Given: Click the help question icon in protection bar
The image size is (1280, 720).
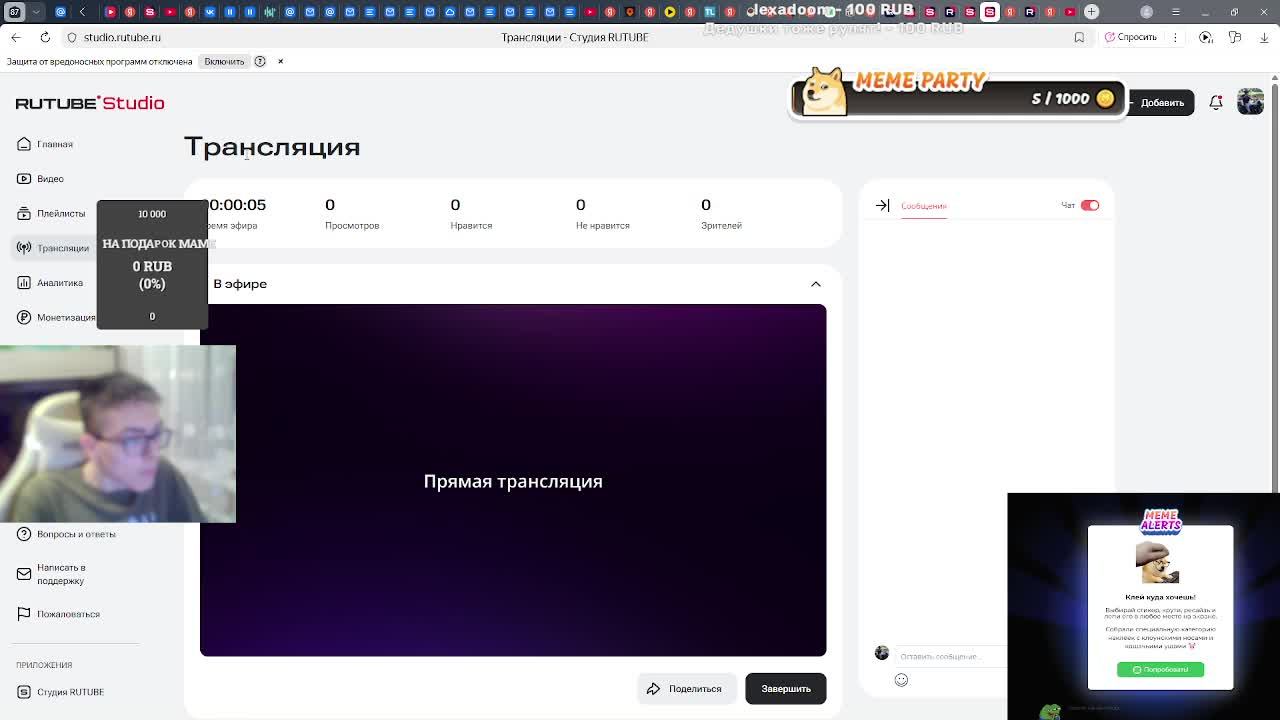Looking at the screenshot, I should 260,61.
